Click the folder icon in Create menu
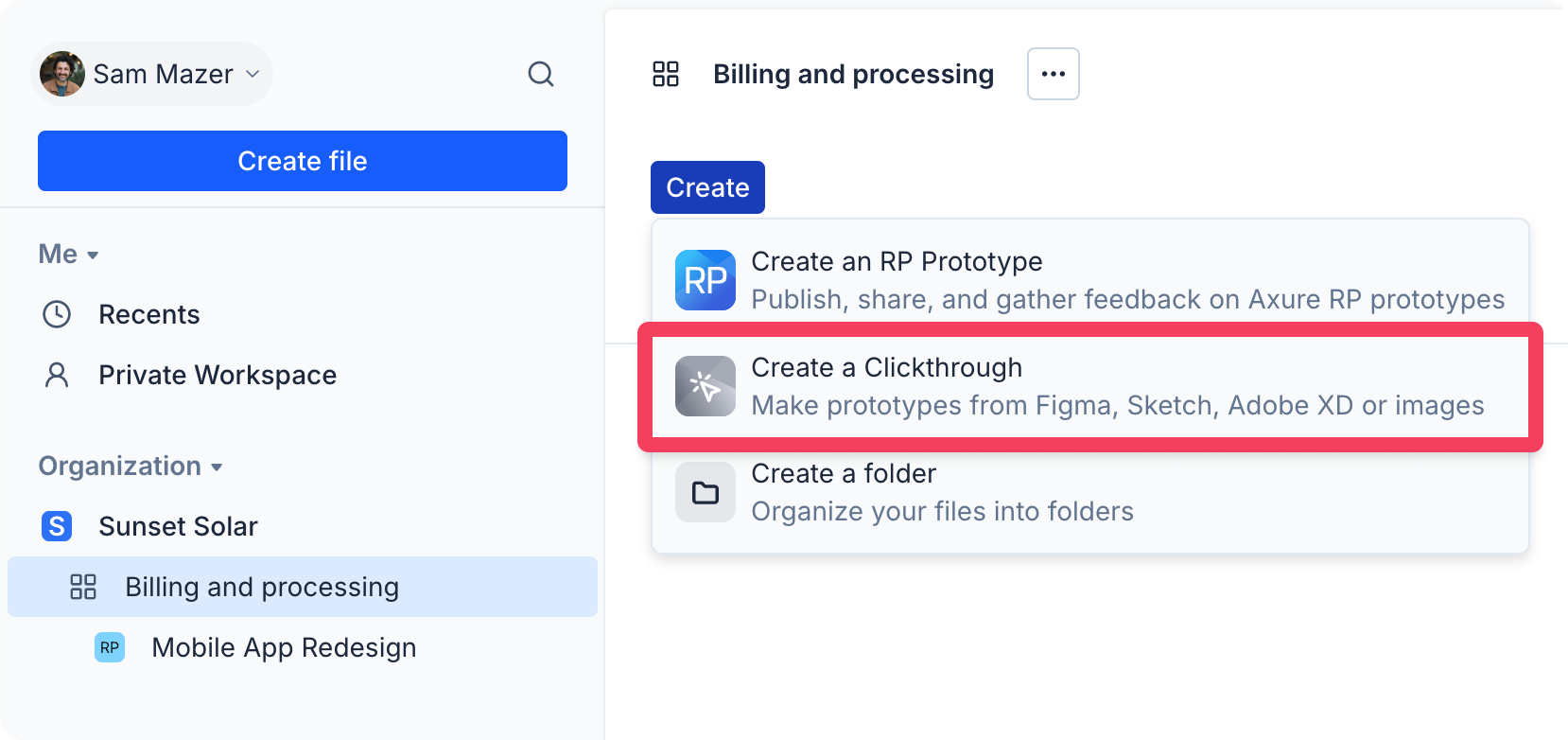Viewport: 1568px width, 740px height. pyautogui.click(x=705, y=492)
